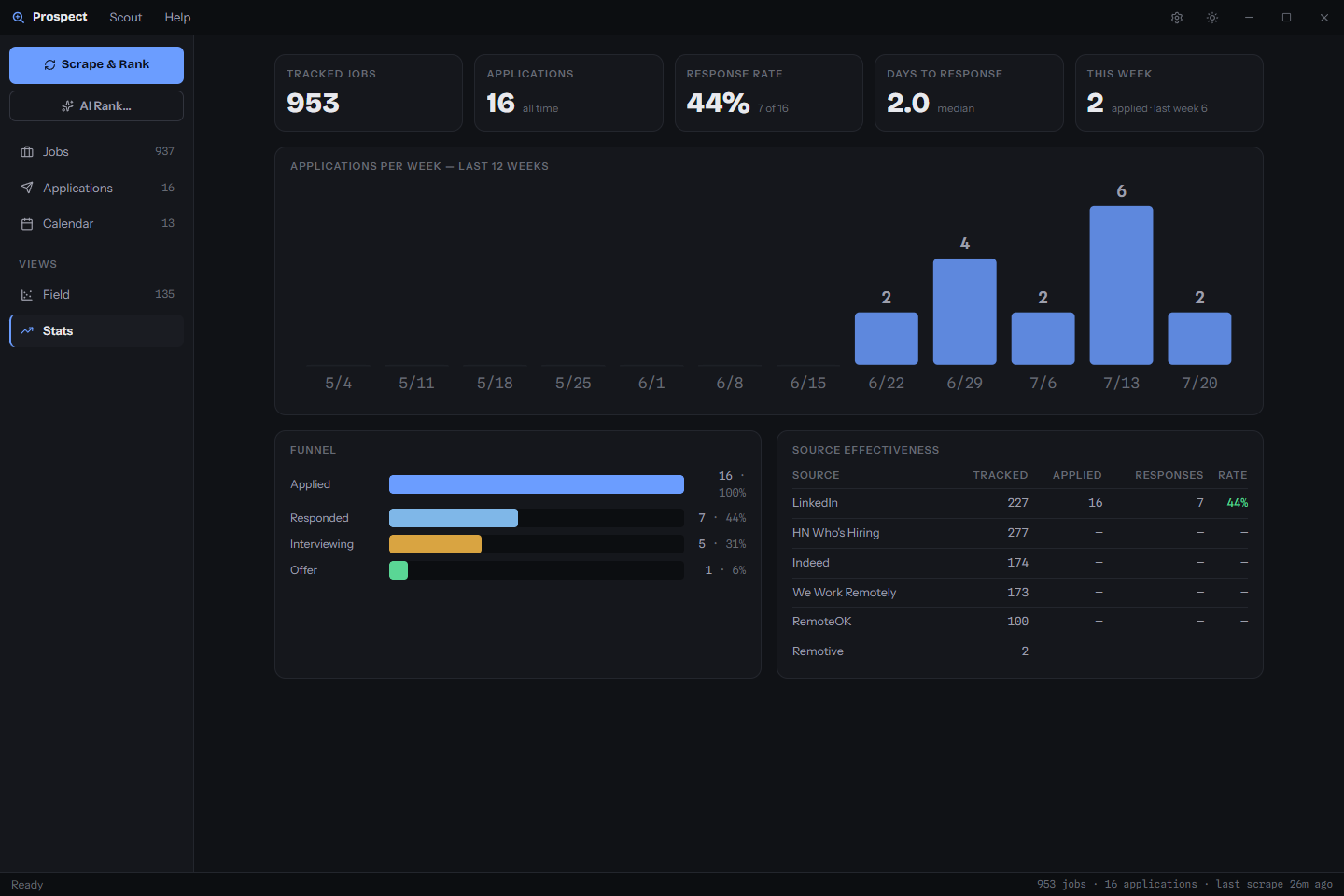Open the Help menu
Image resolution: width=1344 pixels, height=896 pixels.
[177, 18]
